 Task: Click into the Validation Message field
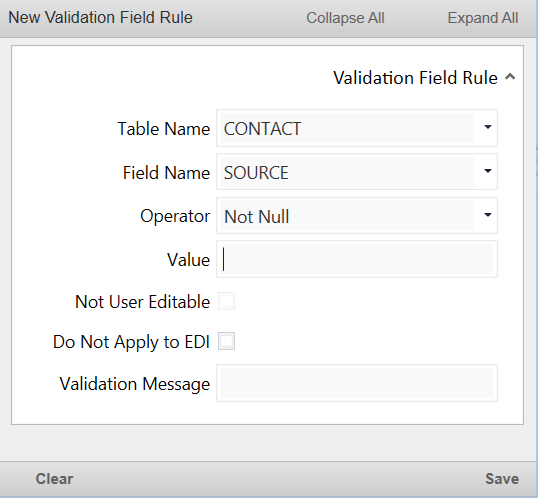click(357, 383)
